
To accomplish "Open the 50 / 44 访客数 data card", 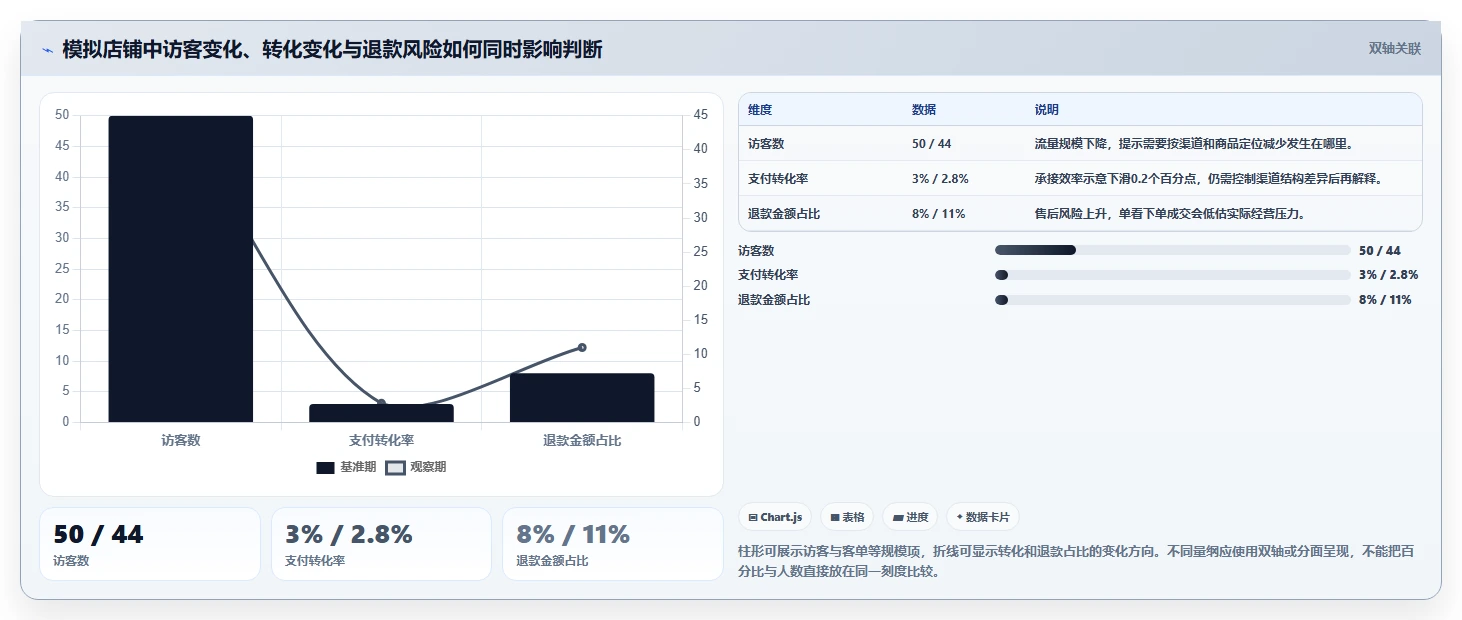I will pos(150,544).
